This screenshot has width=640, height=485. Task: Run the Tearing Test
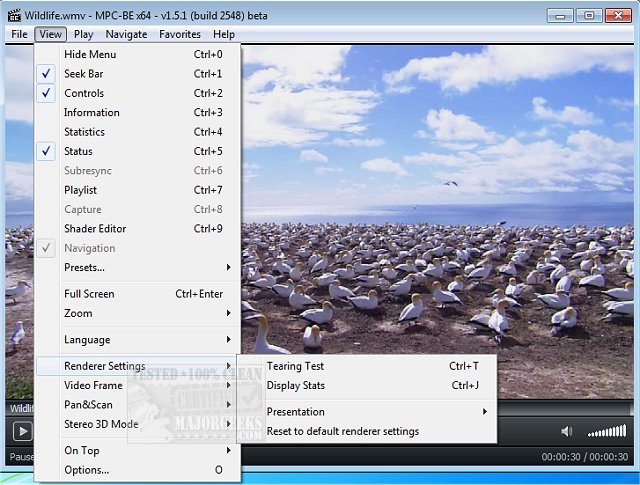click(x=367, y=366)
